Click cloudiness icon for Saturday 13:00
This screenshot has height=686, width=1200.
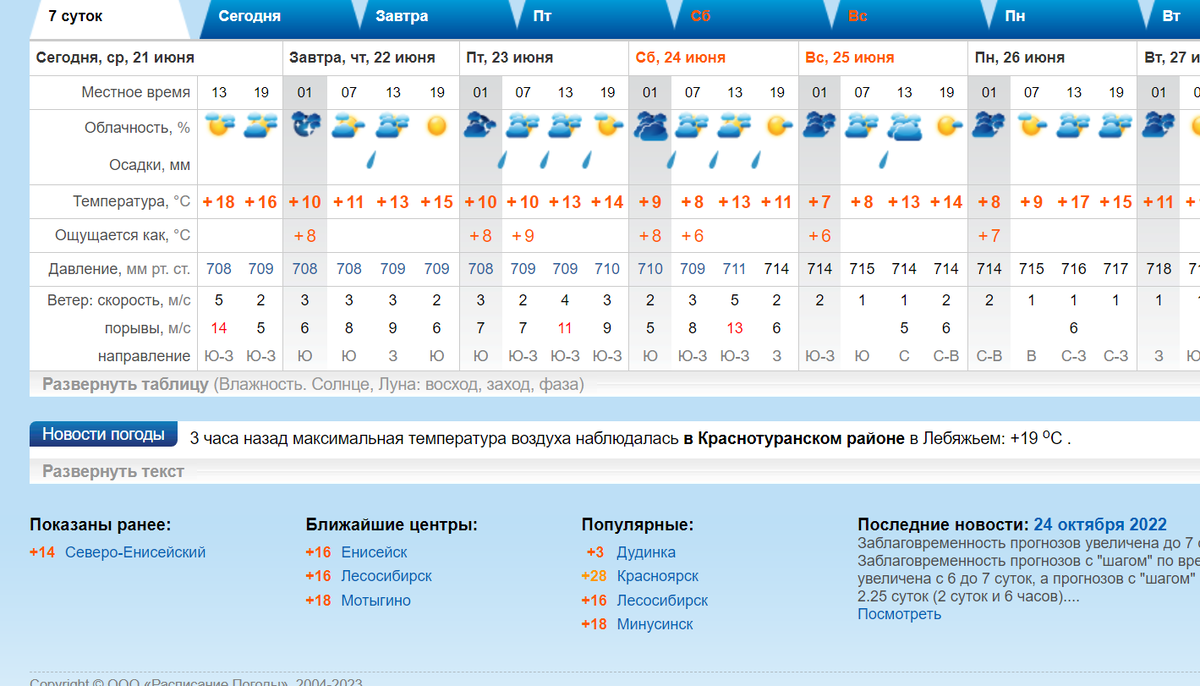click(x=735, y=126)
